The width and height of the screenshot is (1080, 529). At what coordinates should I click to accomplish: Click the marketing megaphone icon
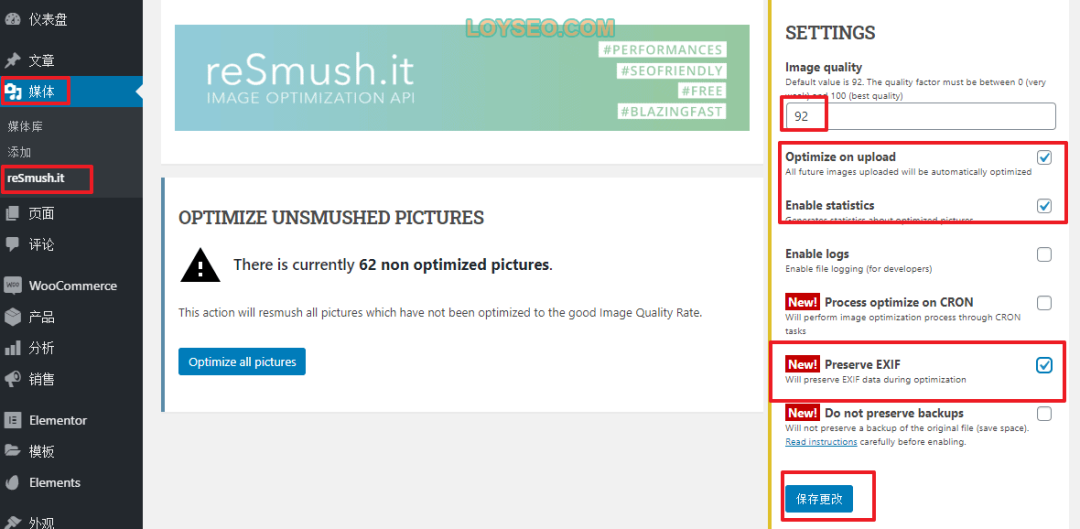tap(12, 379)
